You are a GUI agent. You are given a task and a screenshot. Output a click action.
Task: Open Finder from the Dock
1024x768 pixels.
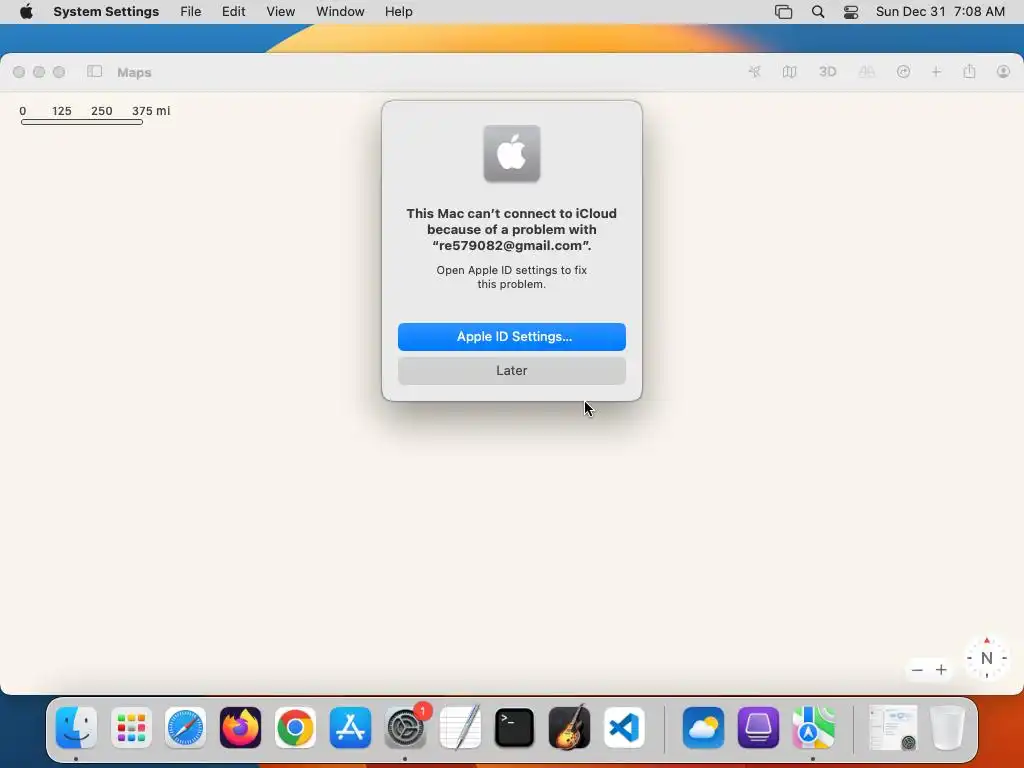[76, 728]
